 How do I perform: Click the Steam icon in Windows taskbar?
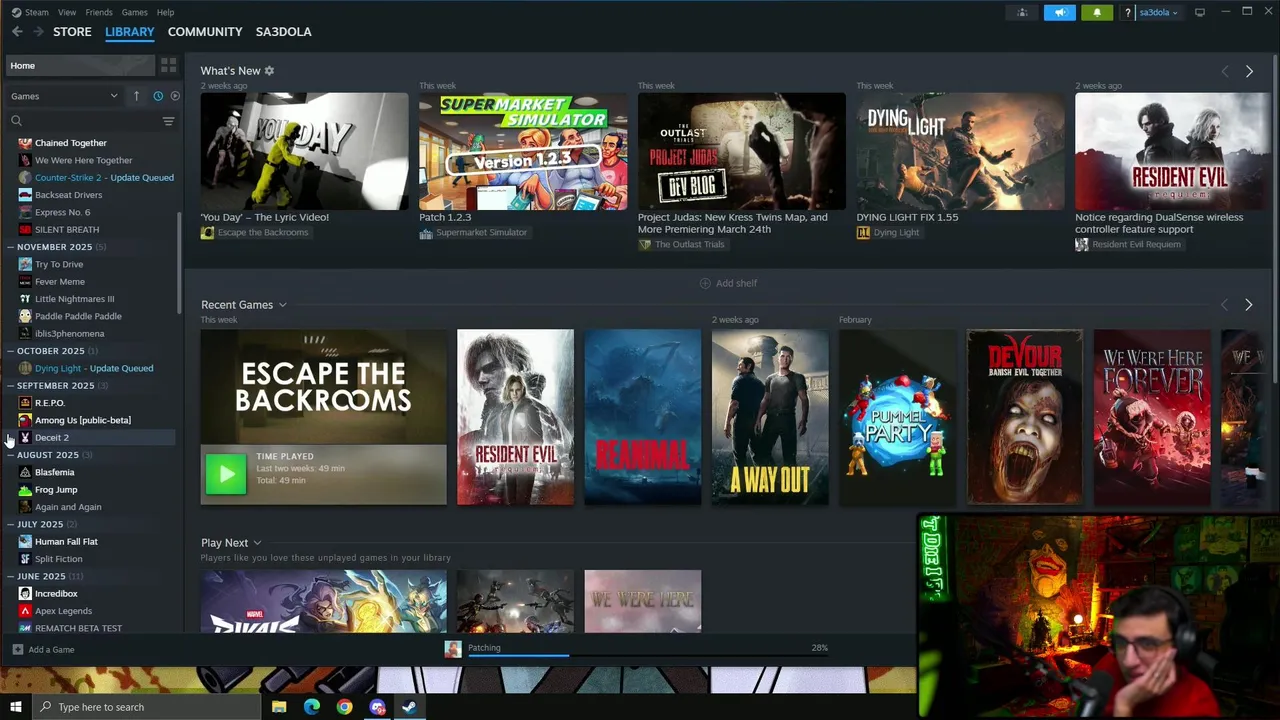pyautogui.click(x=409, y=707)
